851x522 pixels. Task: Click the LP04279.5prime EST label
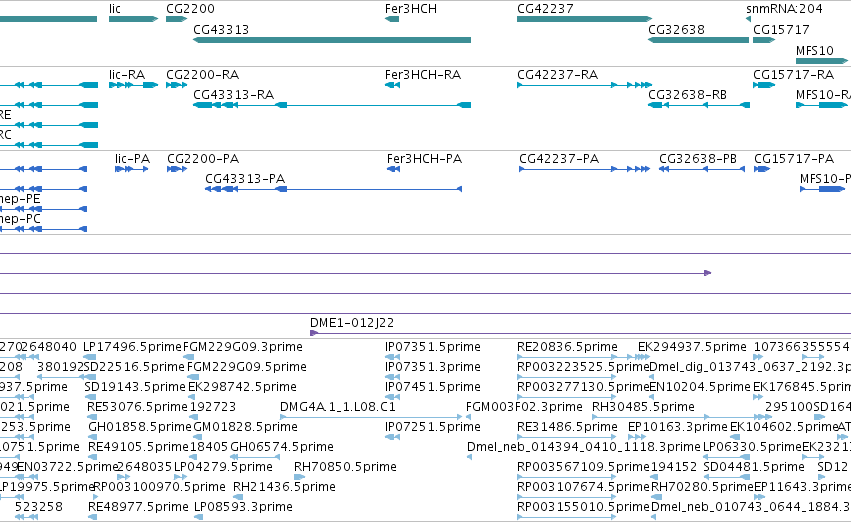click(223, 467)
